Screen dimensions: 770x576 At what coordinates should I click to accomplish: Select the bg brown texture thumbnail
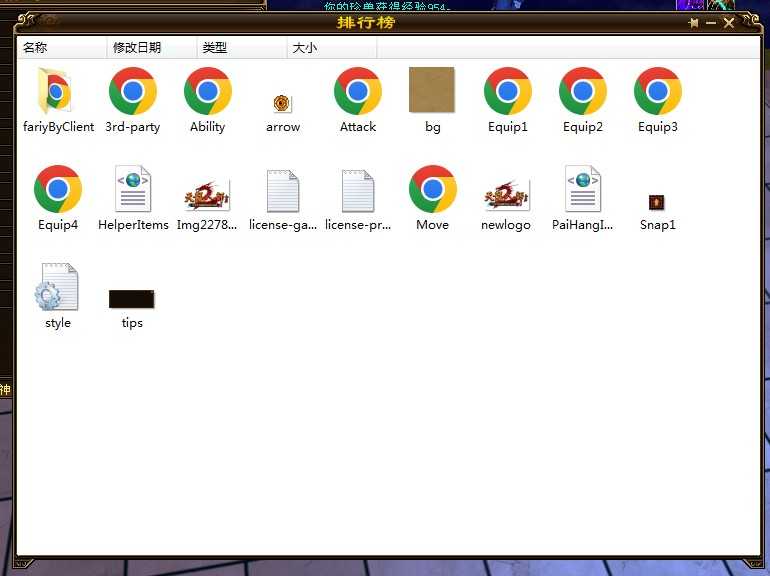coord(432,89)
